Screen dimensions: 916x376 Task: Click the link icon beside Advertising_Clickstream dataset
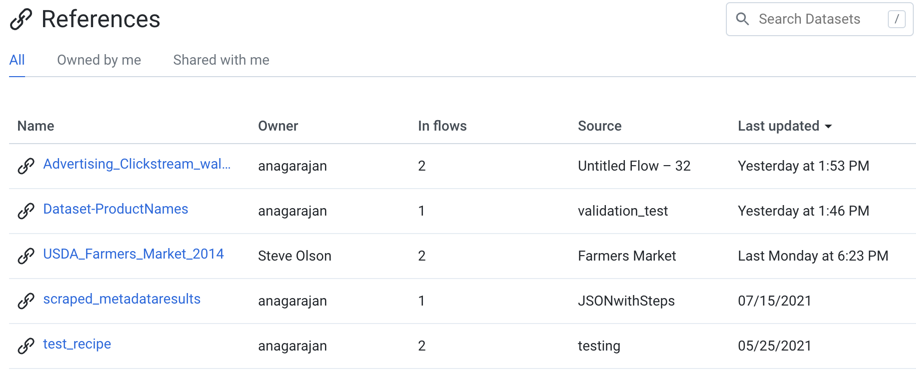[x=26, y=166]
